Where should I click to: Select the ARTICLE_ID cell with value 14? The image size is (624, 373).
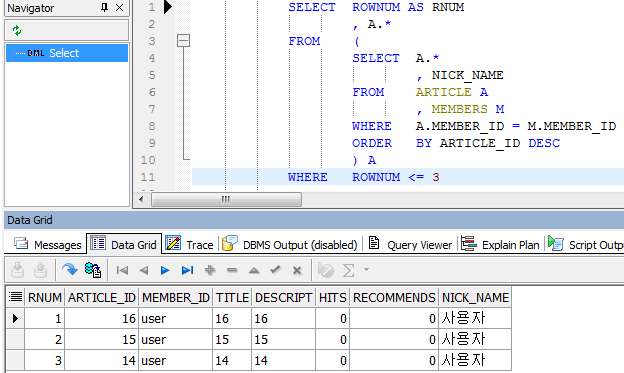[101, 361]
